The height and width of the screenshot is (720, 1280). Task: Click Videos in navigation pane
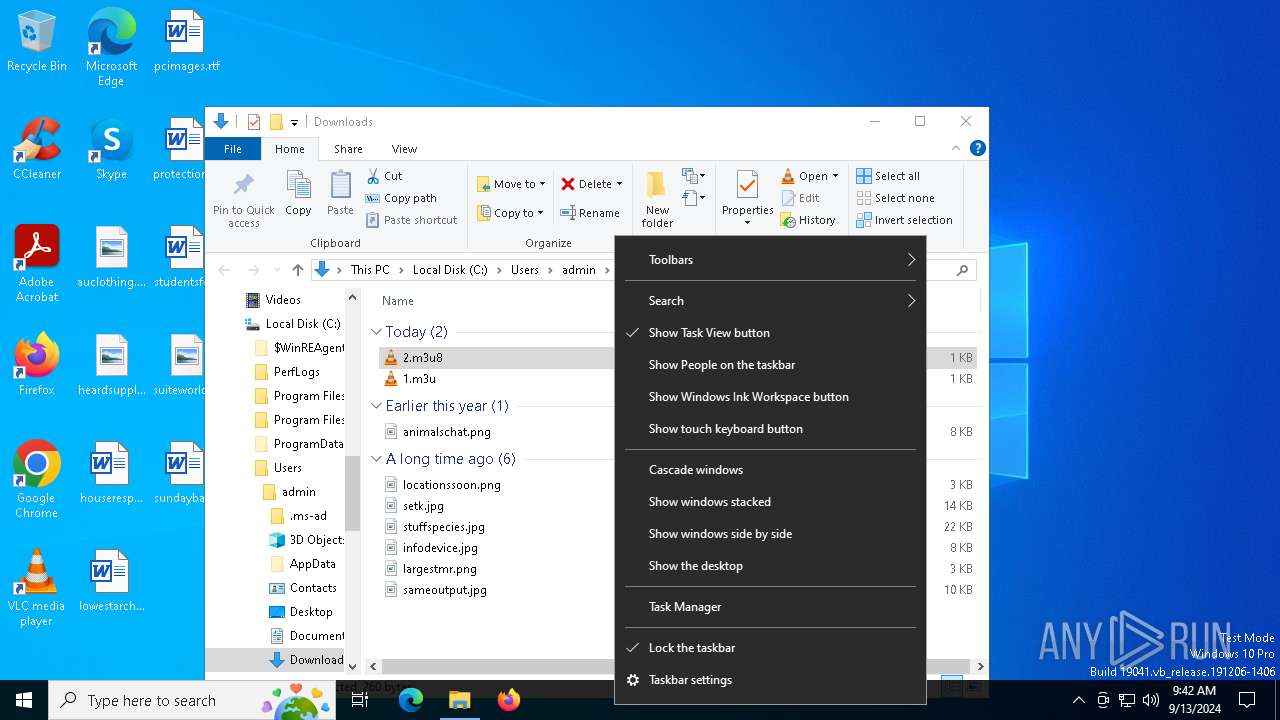tap(283, 300)
